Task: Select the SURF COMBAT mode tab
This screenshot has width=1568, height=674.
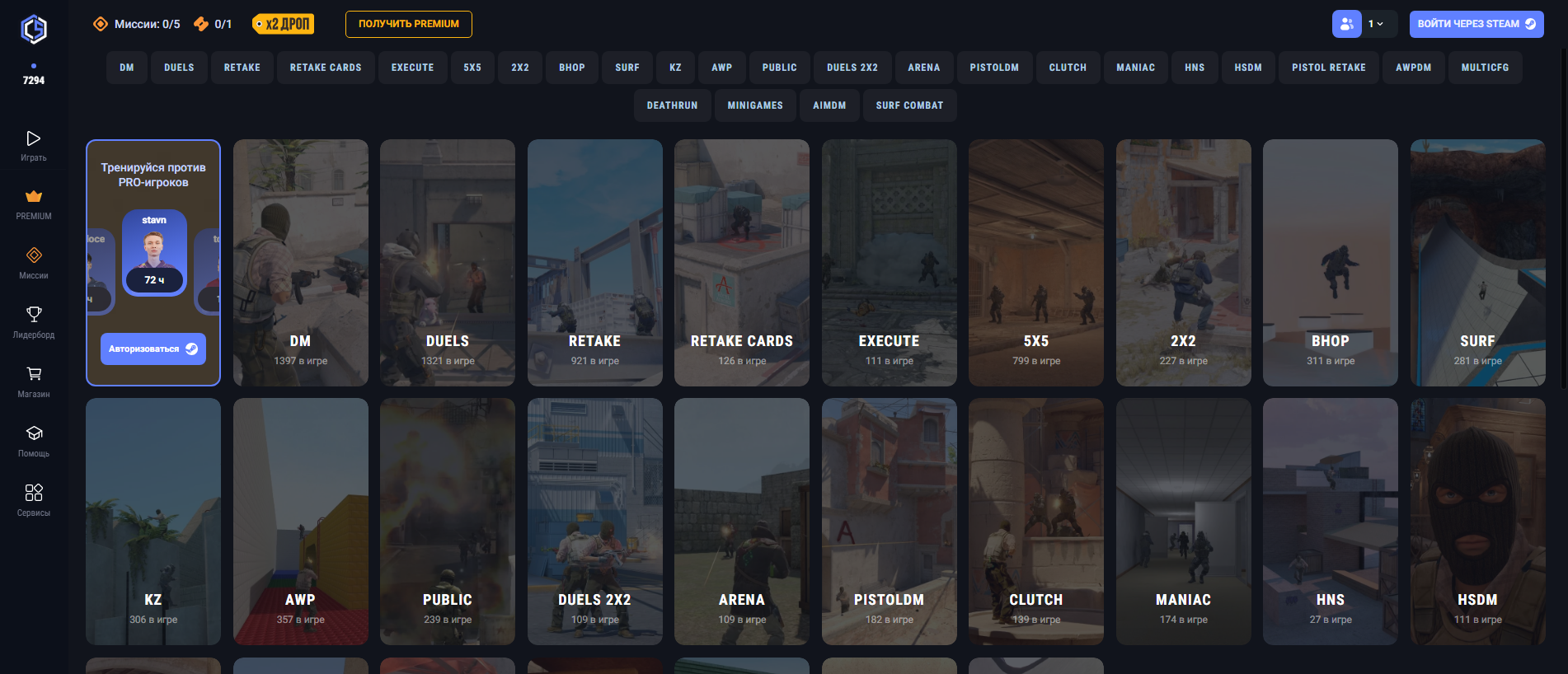Action: [910, 105]
